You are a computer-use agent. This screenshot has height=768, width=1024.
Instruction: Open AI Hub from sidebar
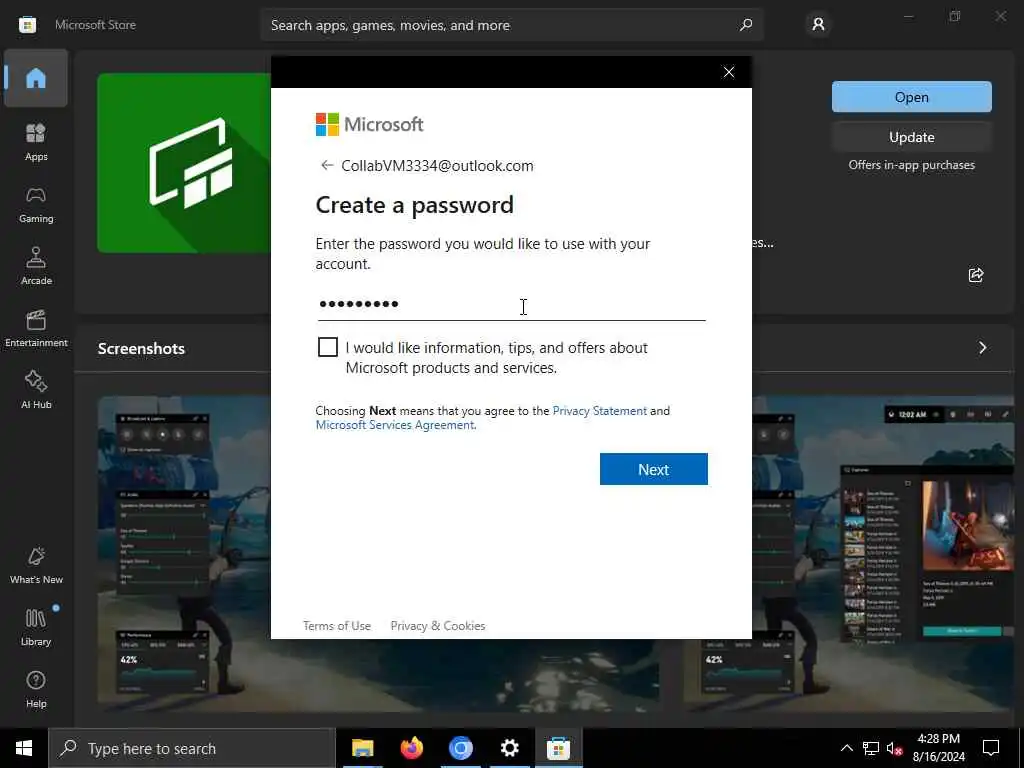pyautogui.click(x=36, y=390)
